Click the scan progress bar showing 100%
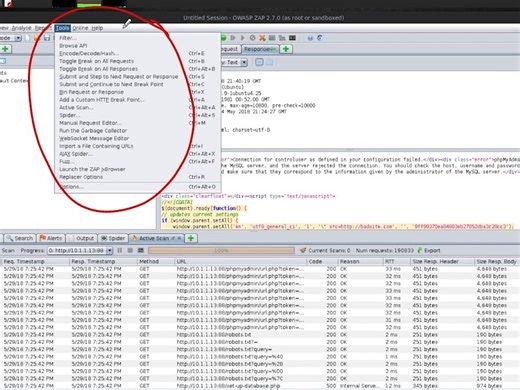The height and width of the screenshot is (390, 520). (x=221, y=250)
